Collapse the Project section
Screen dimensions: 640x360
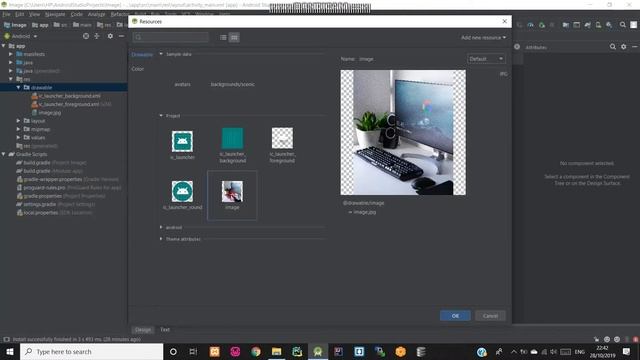click(x=161, y=116)
